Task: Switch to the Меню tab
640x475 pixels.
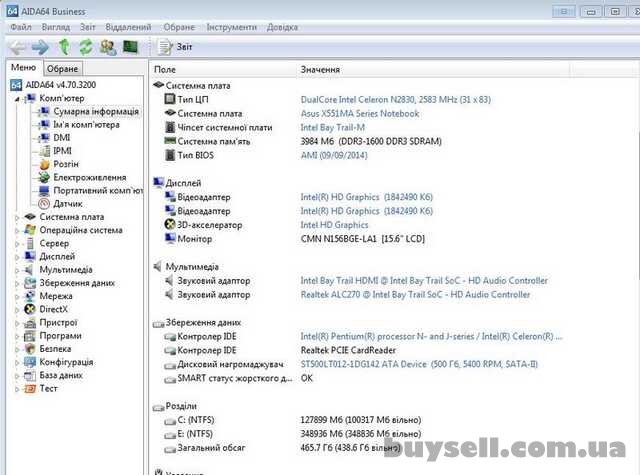Action: (24, 67)
